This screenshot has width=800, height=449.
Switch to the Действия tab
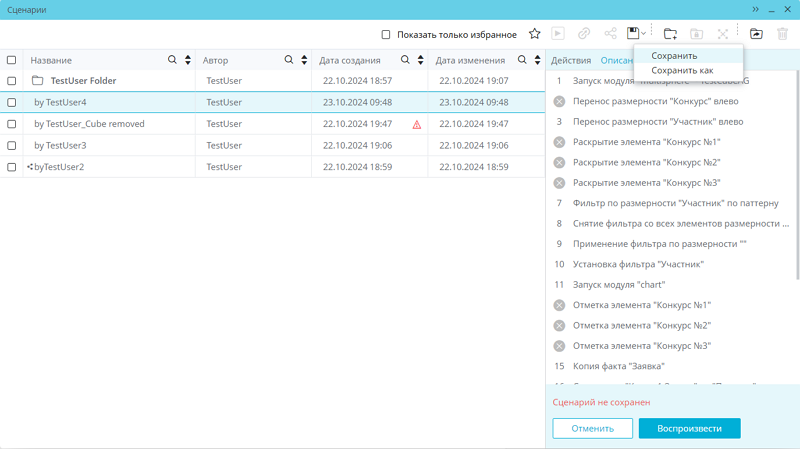pos(571,61)
